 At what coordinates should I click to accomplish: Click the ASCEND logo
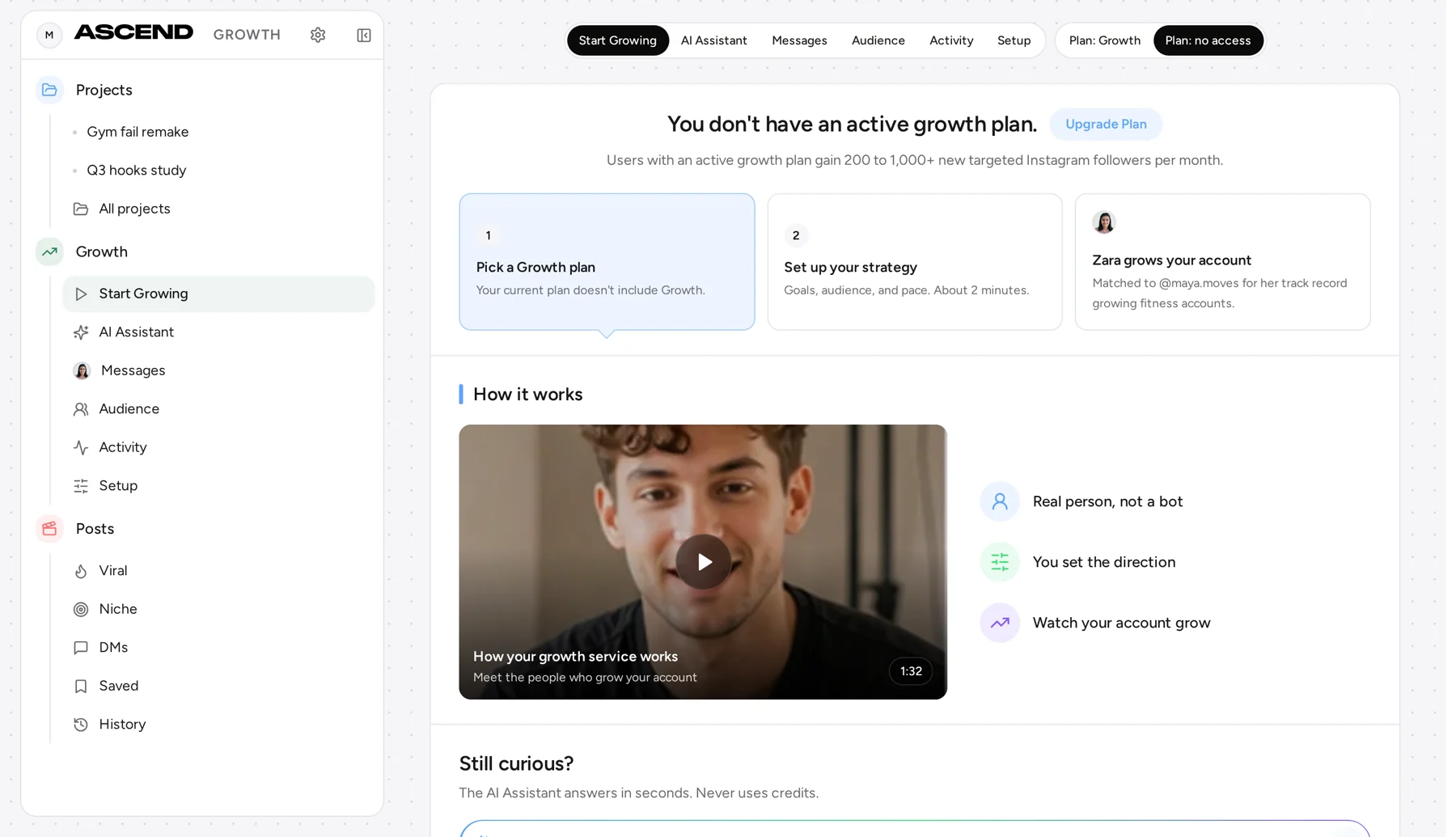point(133,32)
